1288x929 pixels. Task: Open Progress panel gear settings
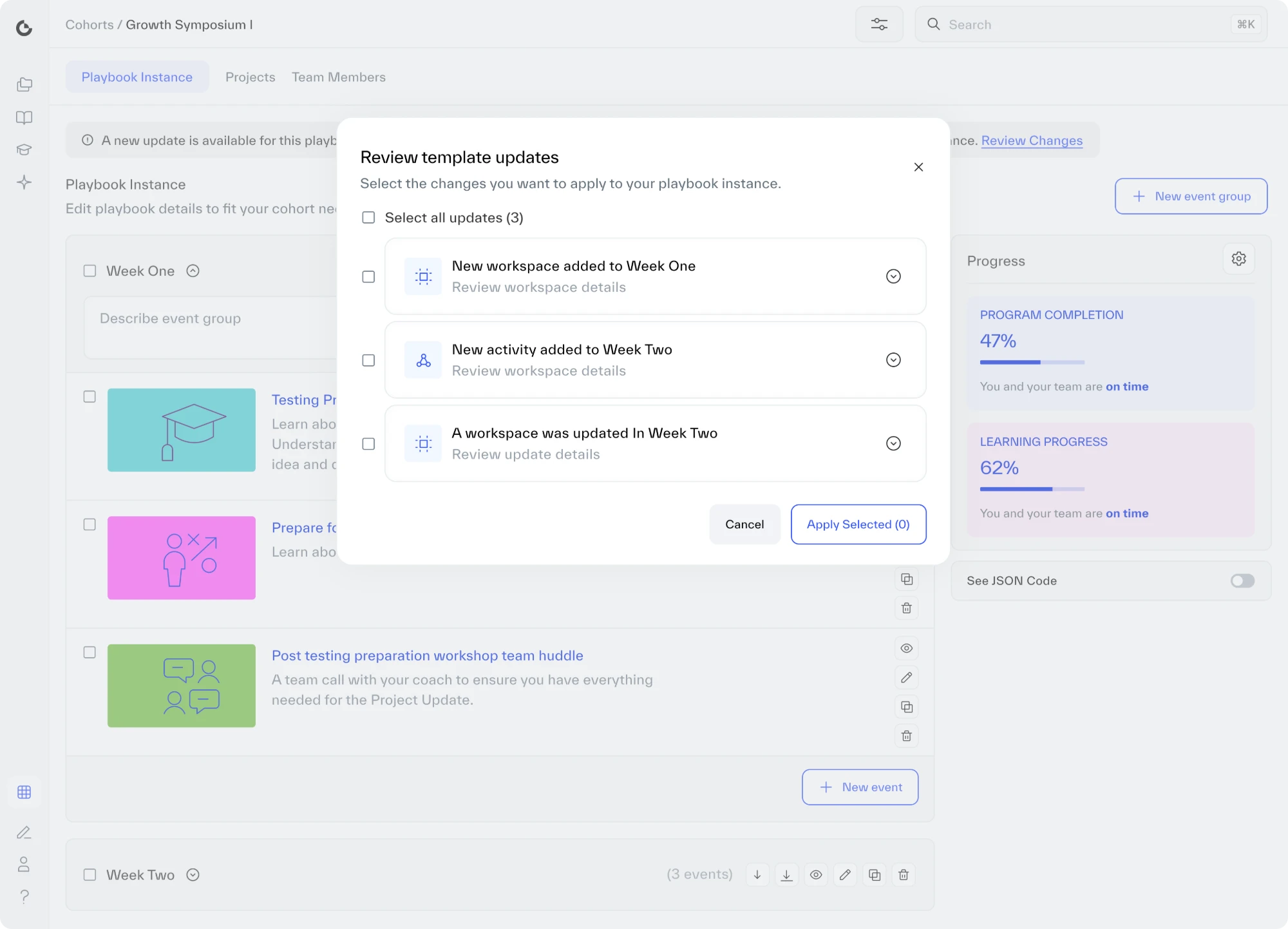pyautogui.click(x=1238, y=259)
